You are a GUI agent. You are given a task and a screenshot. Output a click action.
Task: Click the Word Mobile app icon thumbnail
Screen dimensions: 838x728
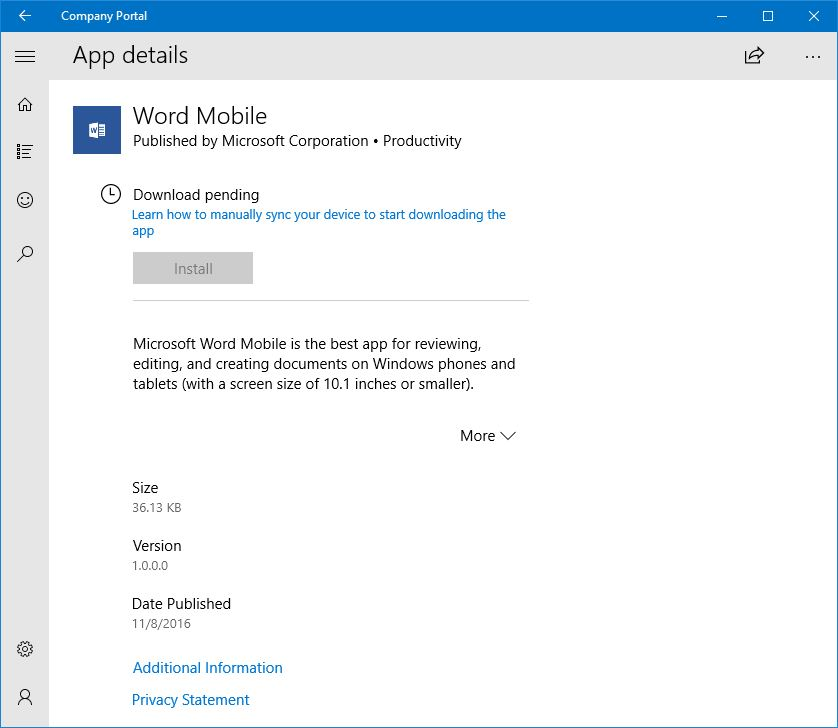[95, 129]
